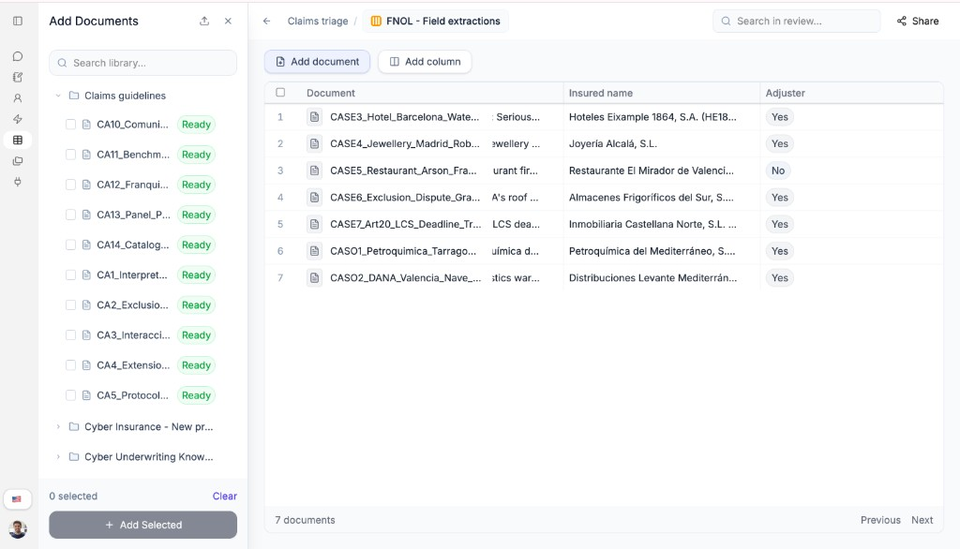Click file icon of CASE3_Hotel_Barcelona row
This screenshot has height=549, width=960.
[314, 117]
